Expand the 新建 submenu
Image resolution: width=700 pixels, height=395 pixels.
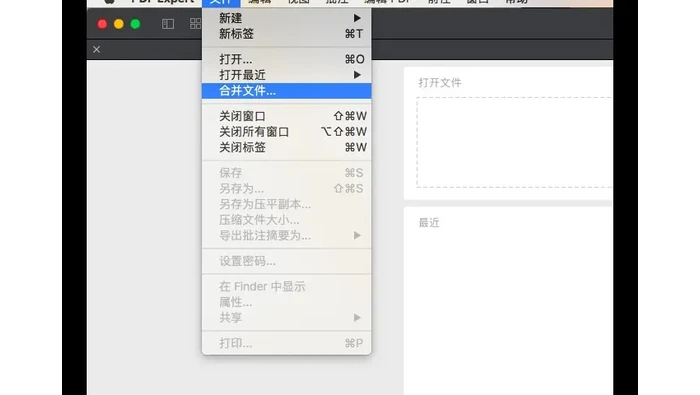(287, 18)
